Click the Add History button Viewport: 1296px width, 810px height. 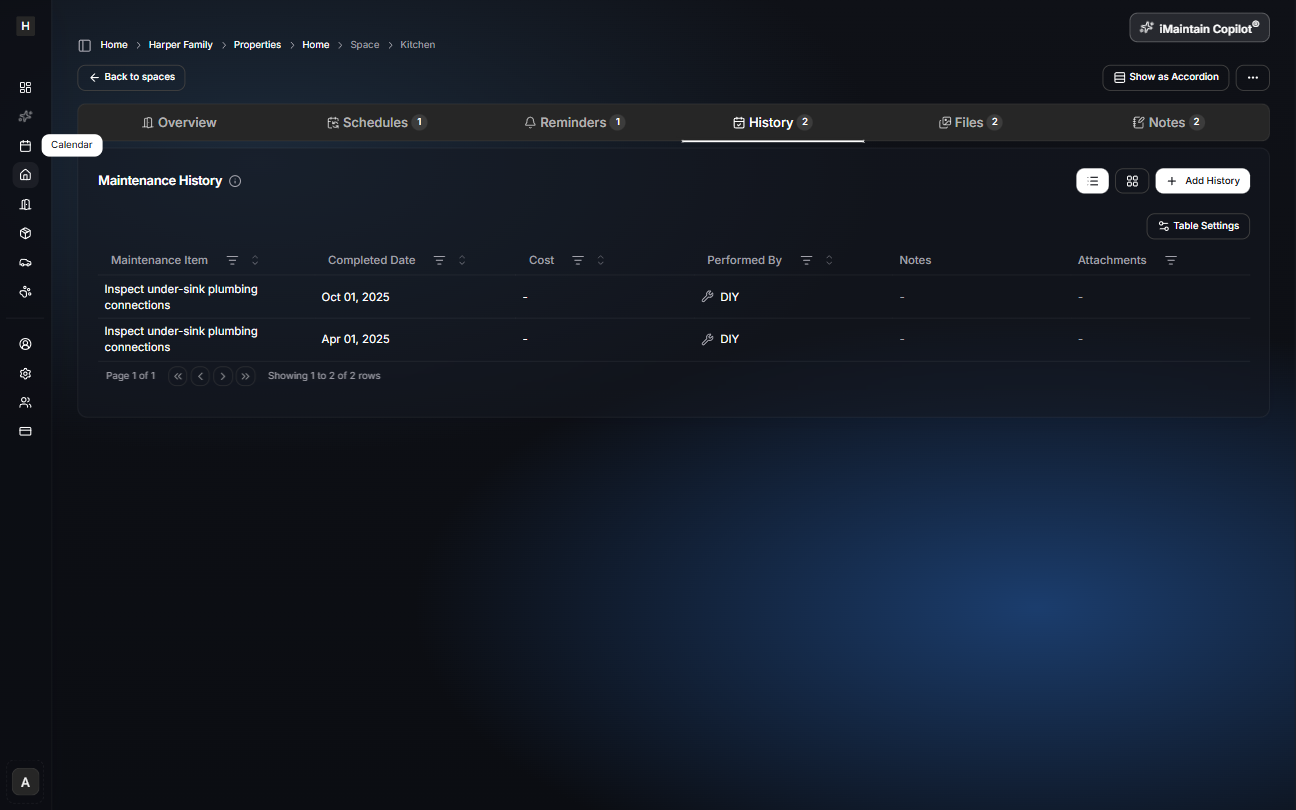pos(1203,181)
